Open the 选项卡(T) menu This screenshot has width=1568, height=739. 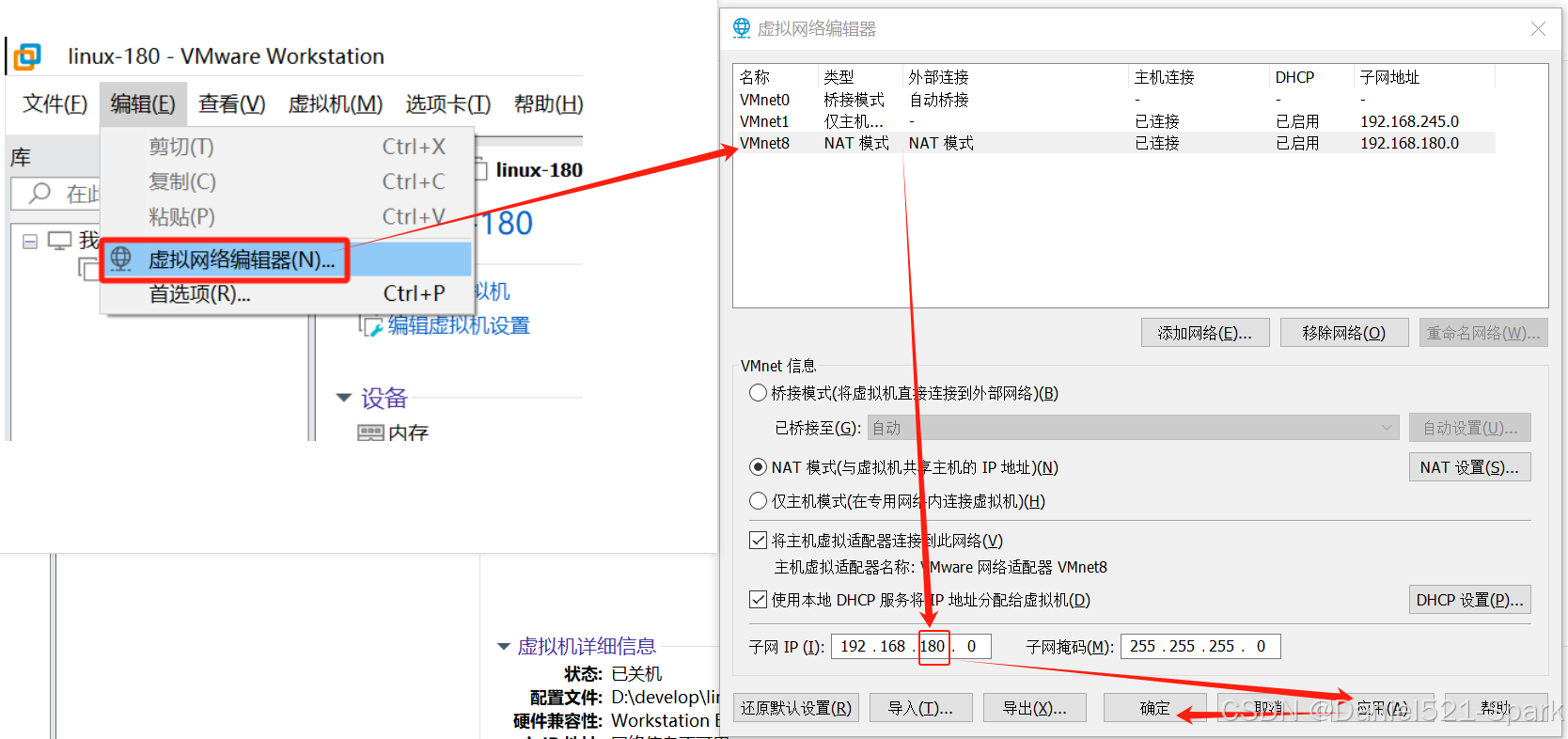[x=448, y=103]
